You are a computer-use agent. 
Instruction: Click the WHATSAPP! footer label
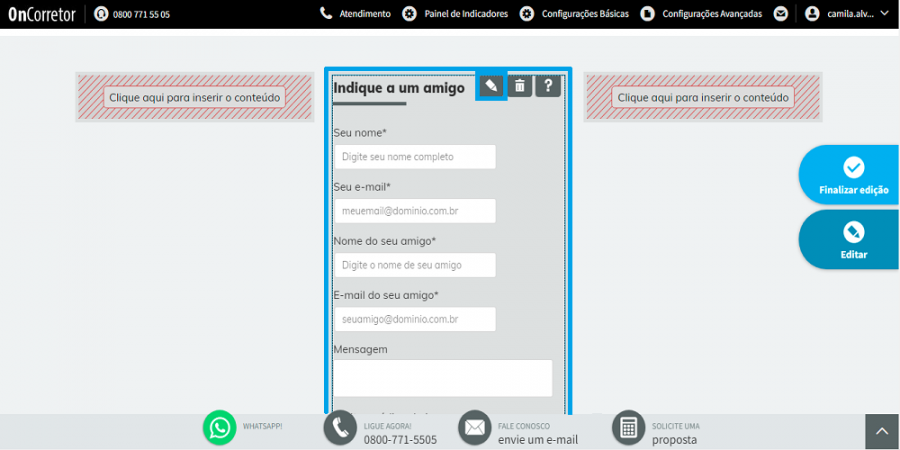coord(262,426)
